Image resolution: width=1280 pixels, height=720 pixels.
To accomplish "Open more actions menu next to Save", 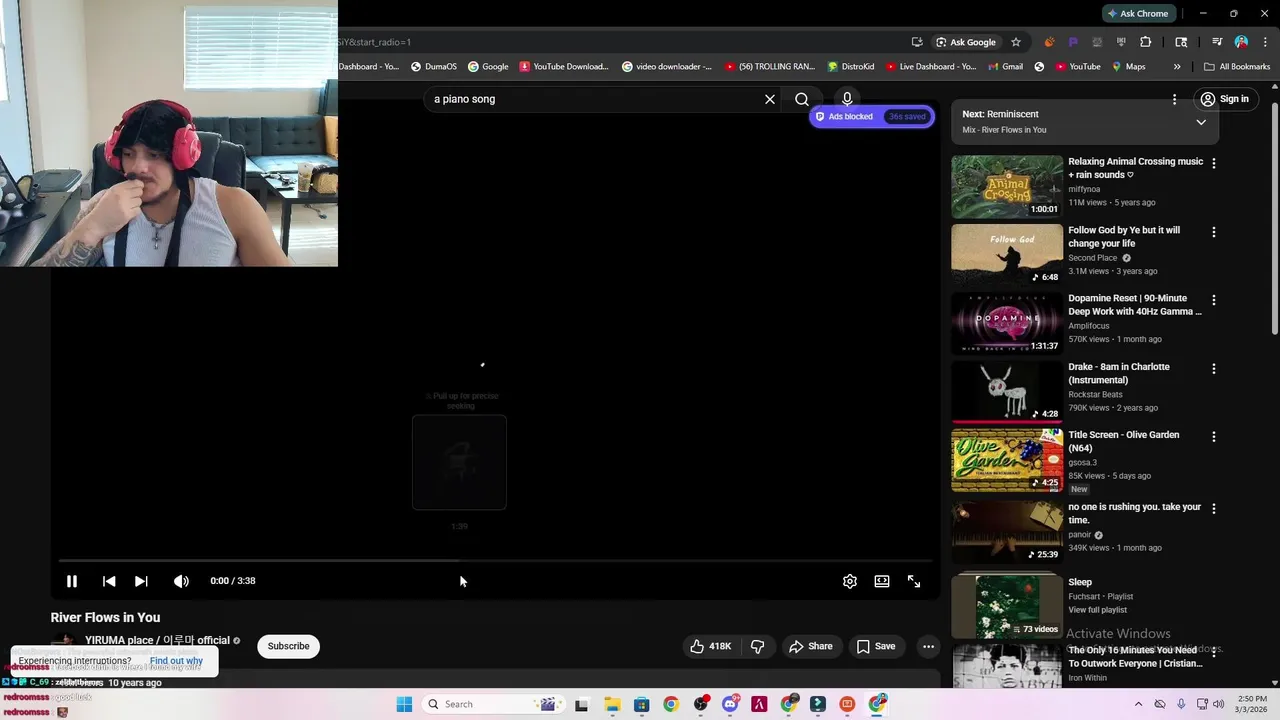I will (928, 646).
